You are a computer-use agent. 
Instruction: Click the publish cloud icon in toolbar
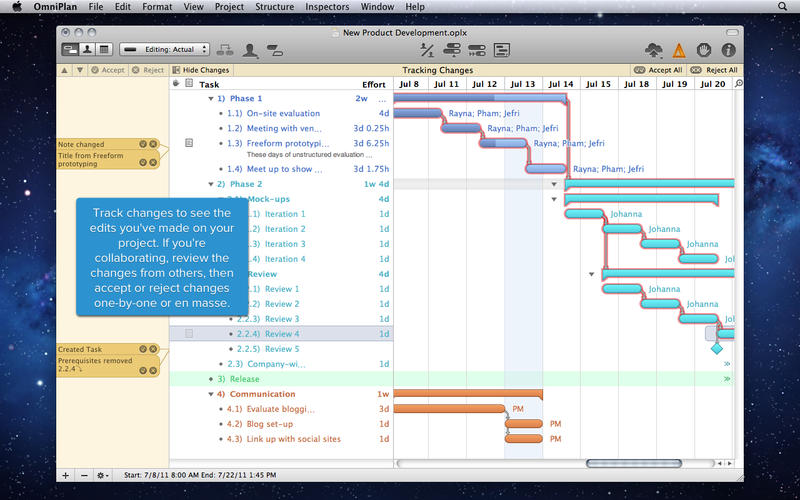point(654,49)
